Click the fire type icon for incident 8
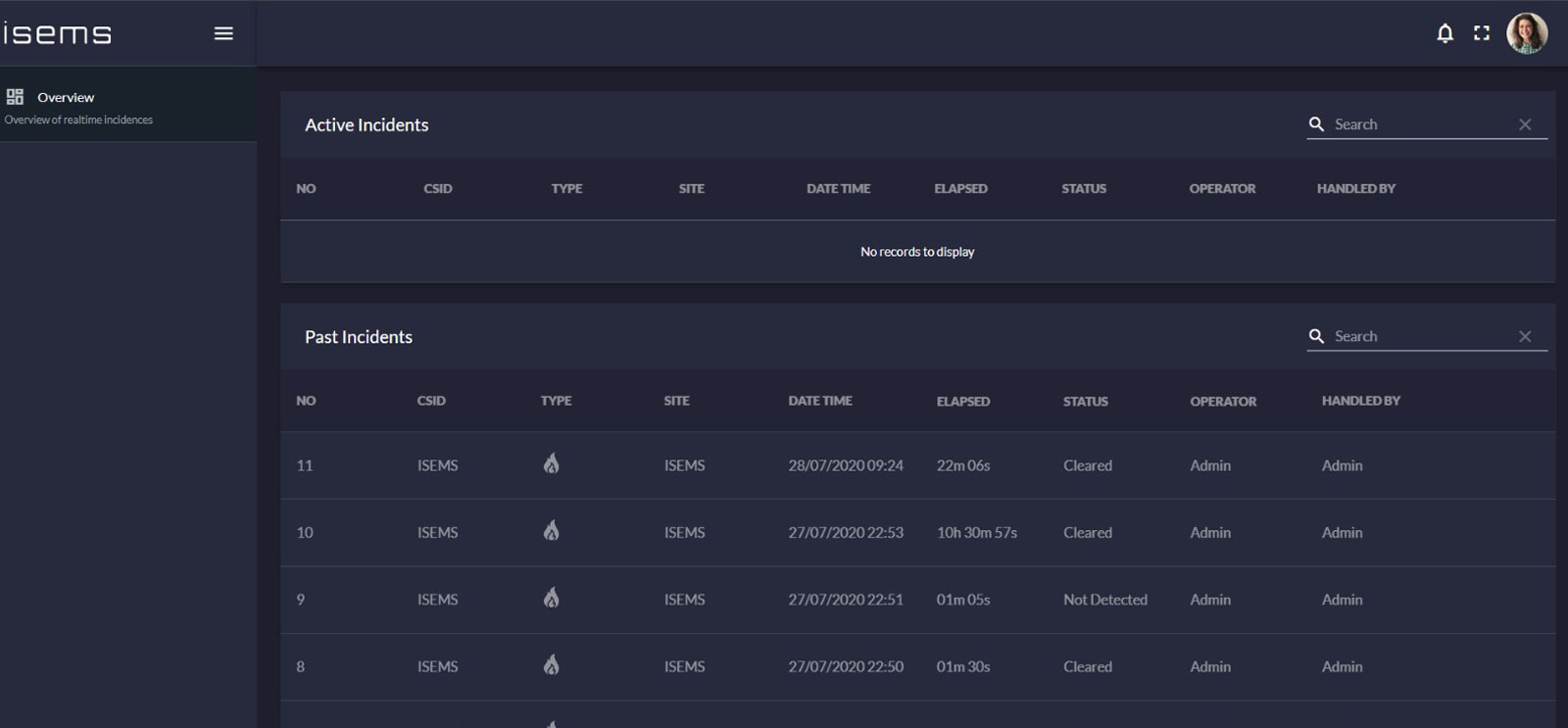The height and width of the screenshot is (728, 1568). [551, 665]
